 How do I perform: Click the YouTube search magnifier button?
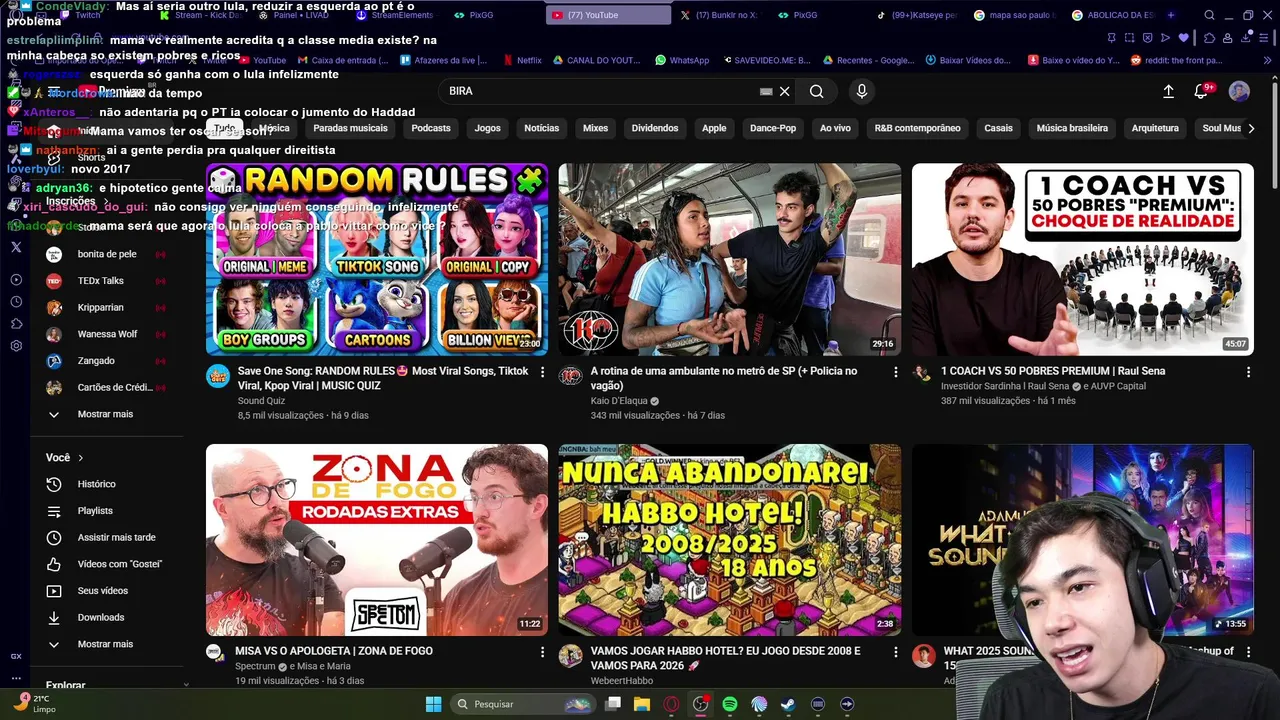coord(817,91)
